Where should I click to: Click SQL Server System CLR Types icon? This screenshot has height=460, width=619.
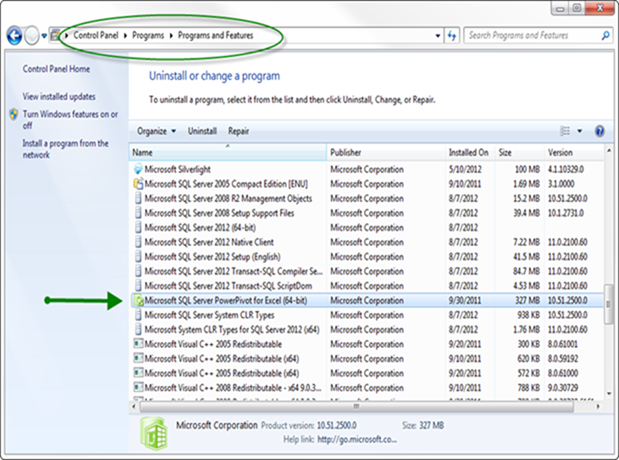138,315
